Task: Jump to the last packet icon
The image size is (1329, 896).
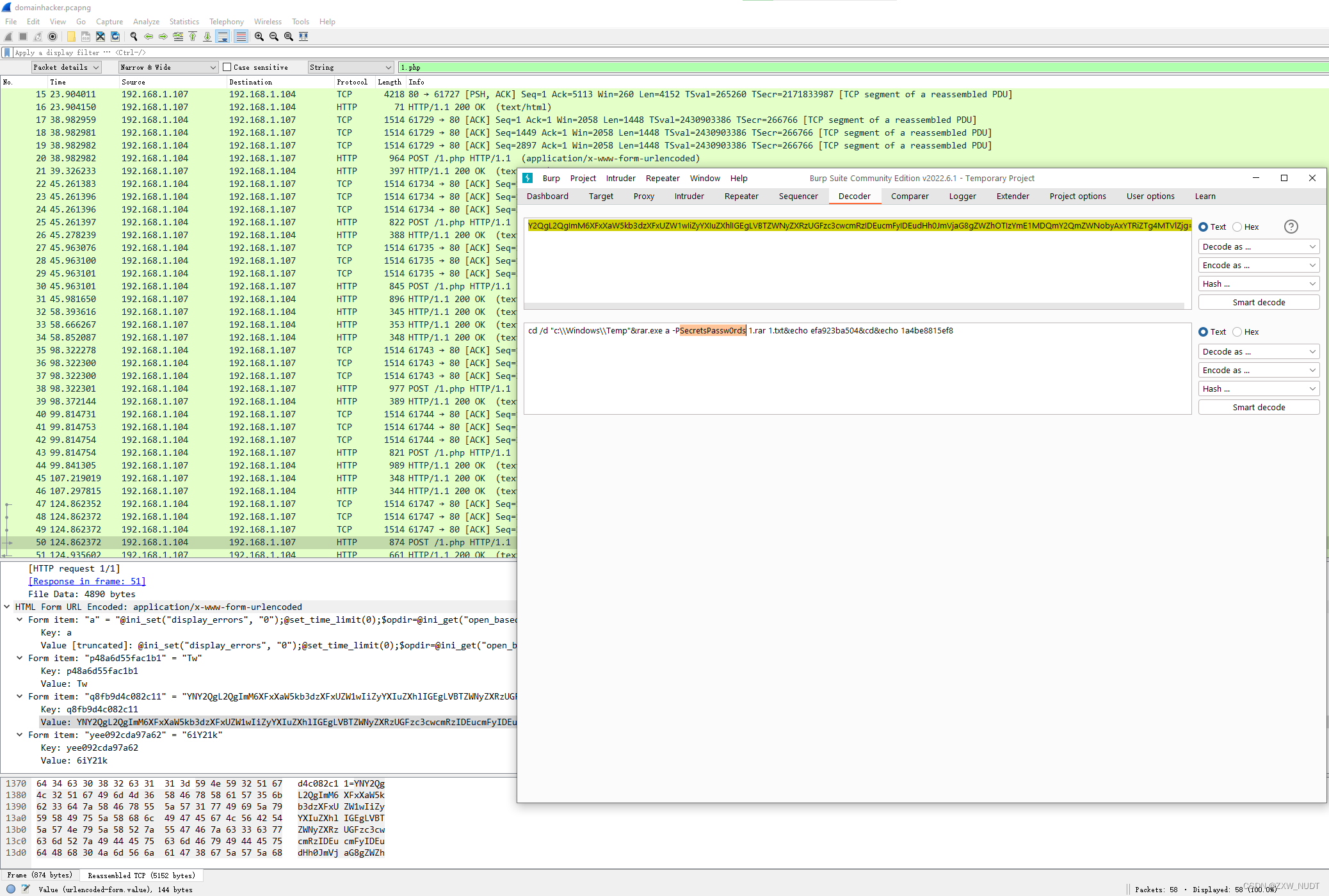Action: pyautogui.click(x=207, y=36)
